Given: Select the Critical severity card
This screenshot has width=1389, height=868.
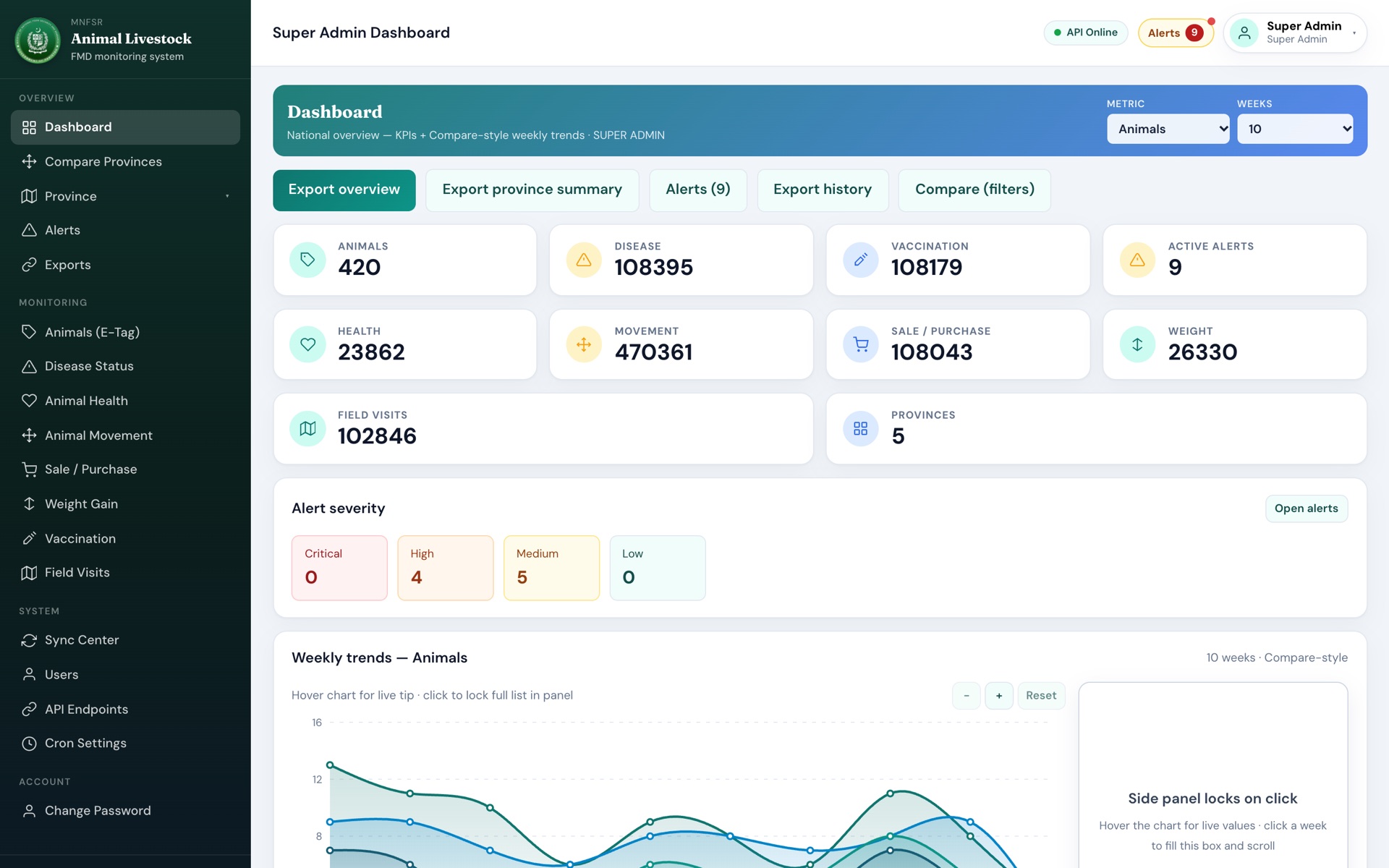Looking at the screenshot, I should point(339,568).
